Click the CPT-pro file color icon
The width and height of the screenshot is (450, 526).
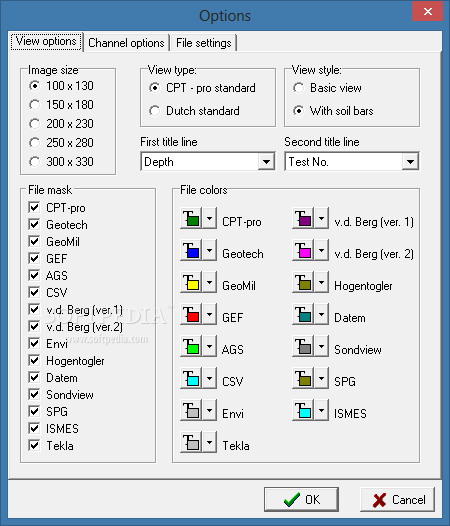click(x=191, y=218)
